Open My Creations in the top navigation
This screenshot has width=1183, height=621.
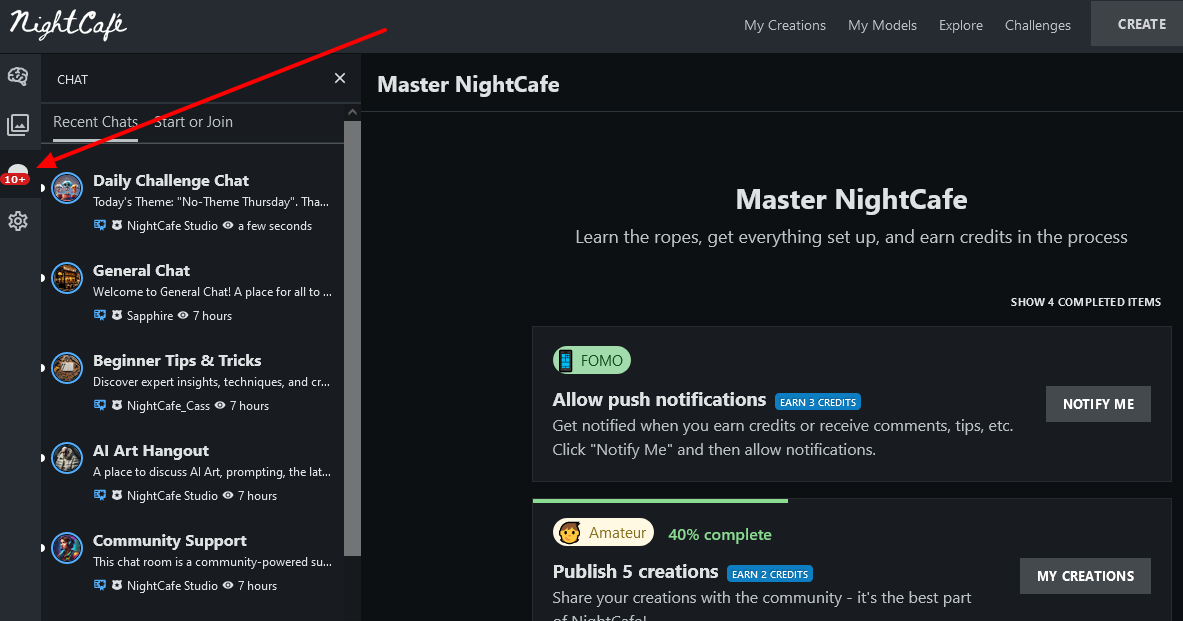785,25
